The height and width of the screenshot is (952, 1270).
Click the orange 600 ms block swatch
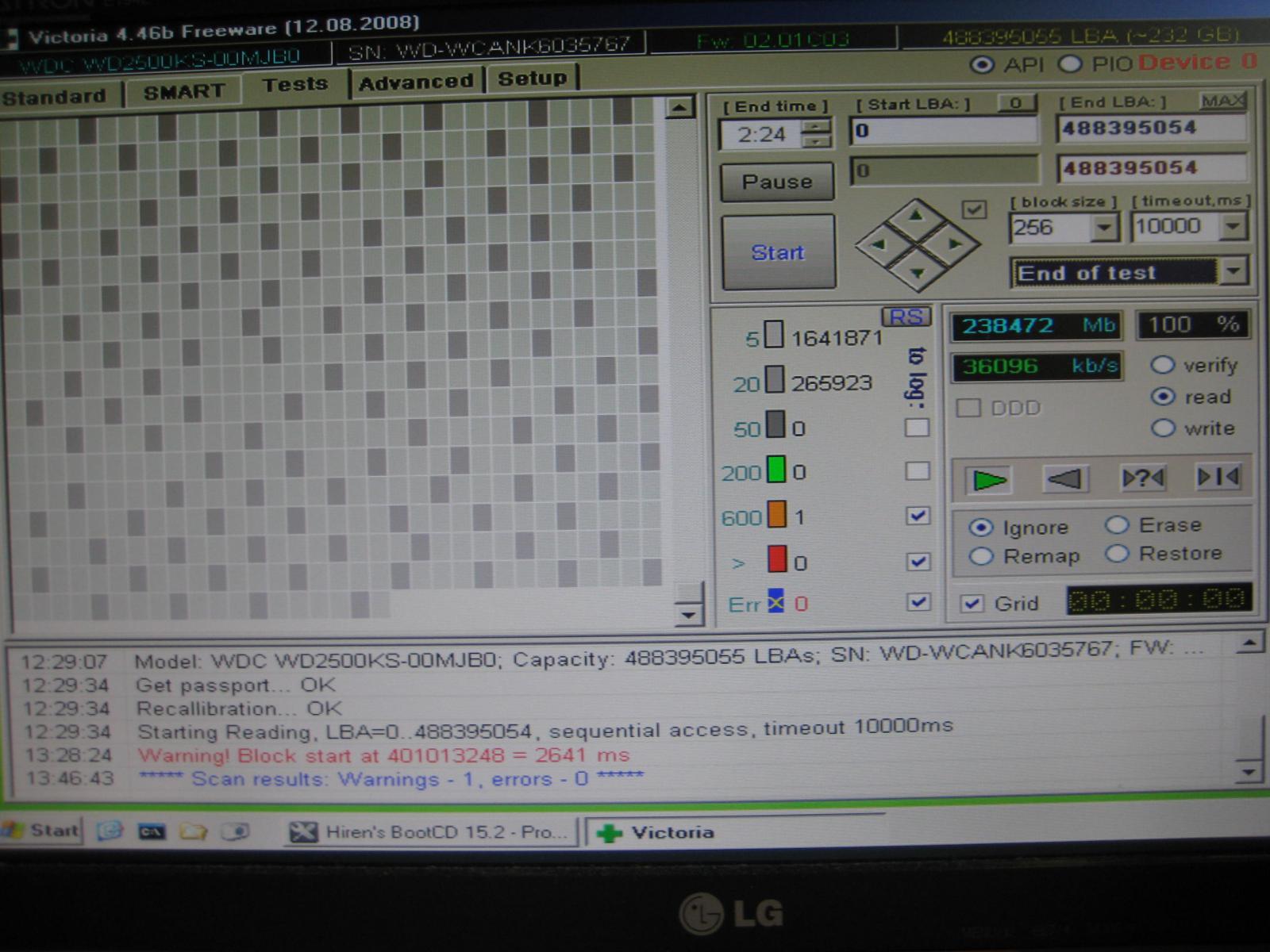(x=777, y=514)
